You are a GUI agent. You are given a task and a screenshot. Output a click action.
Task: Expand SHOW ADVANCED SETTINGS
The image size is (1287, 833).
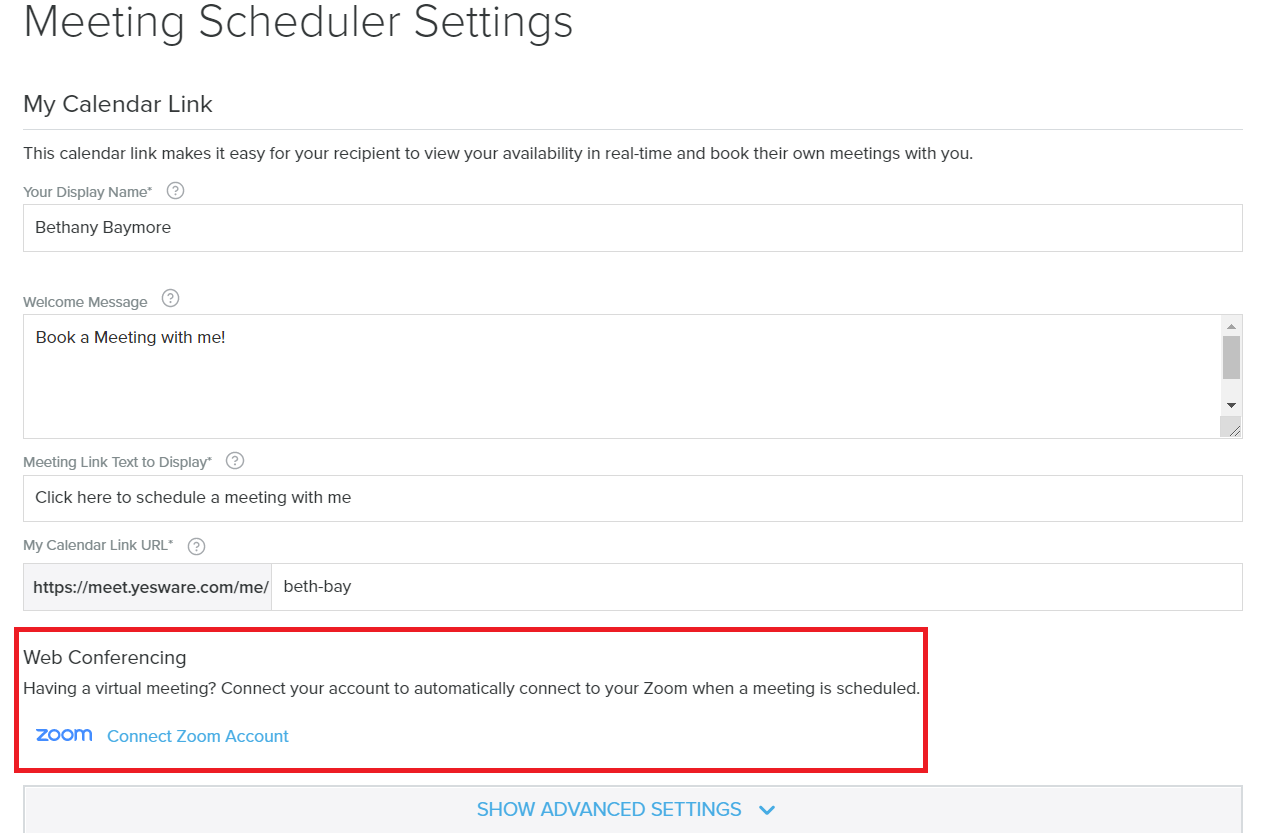click(x=626, y=809)
